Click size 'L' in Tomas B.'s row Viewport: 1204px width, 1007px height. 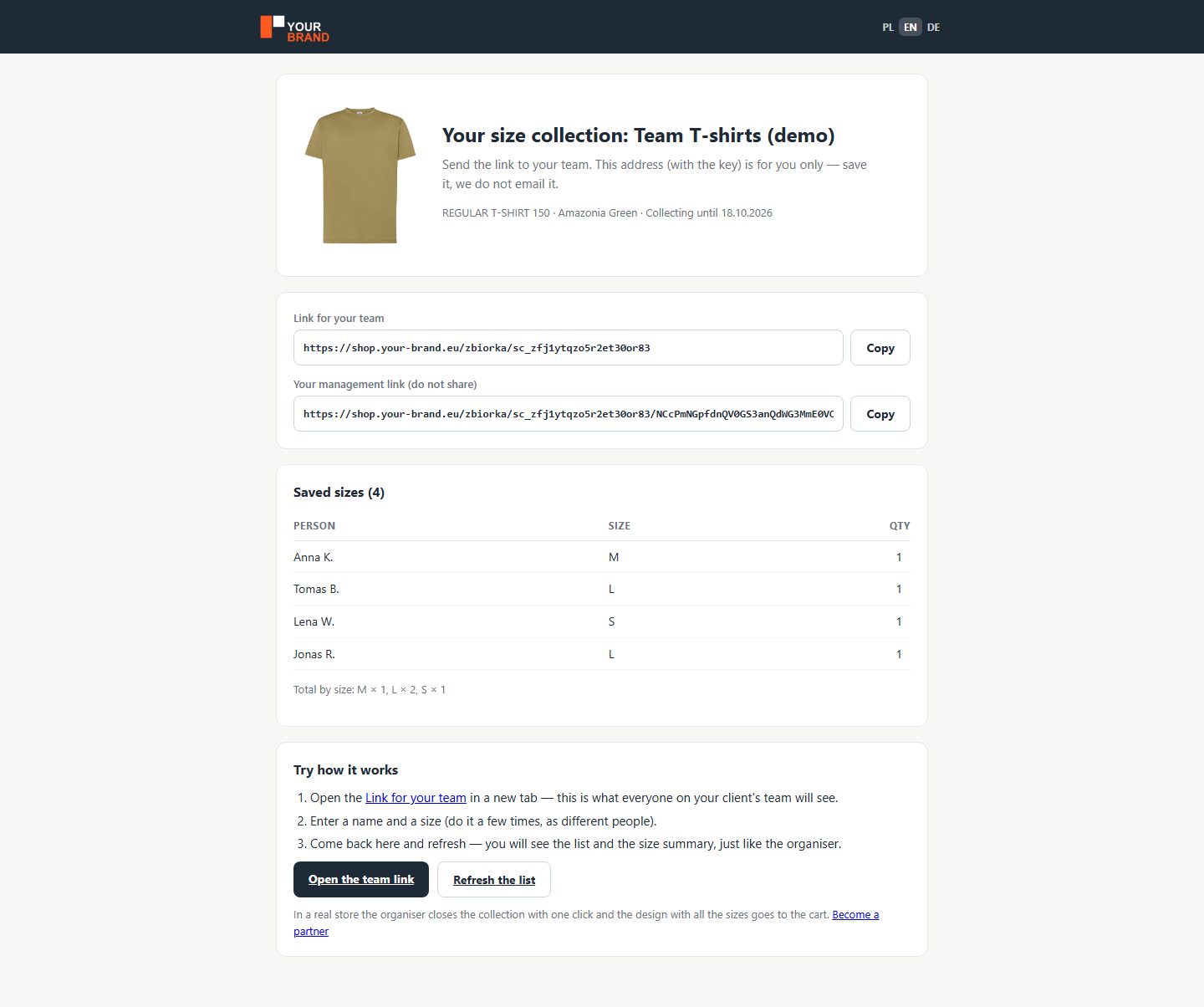pyautogui.click(x=611, y=590)
